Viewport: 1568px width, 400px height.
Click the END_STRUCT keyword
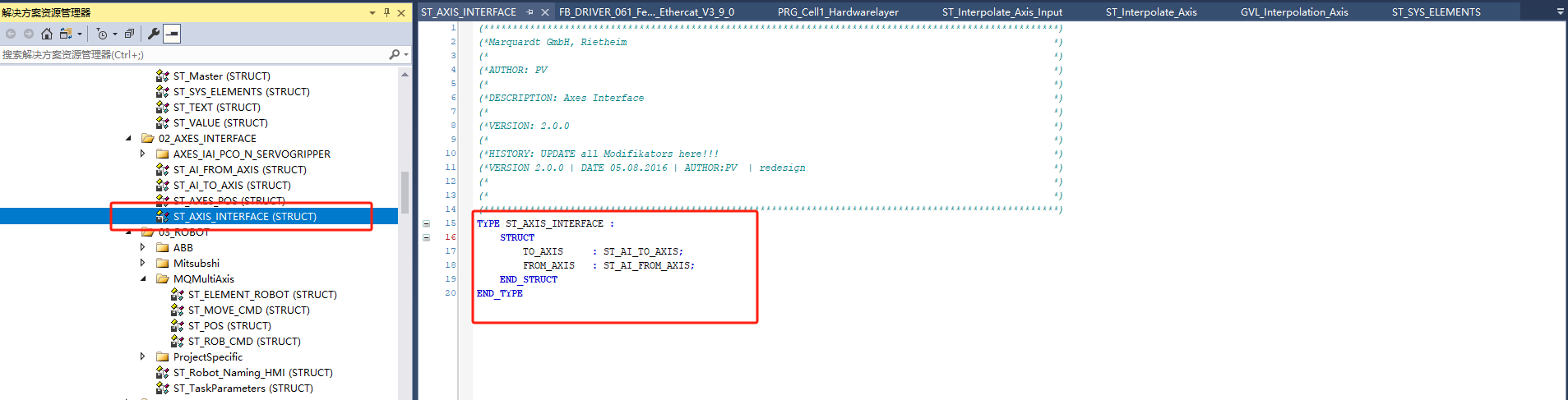(529, 279)
